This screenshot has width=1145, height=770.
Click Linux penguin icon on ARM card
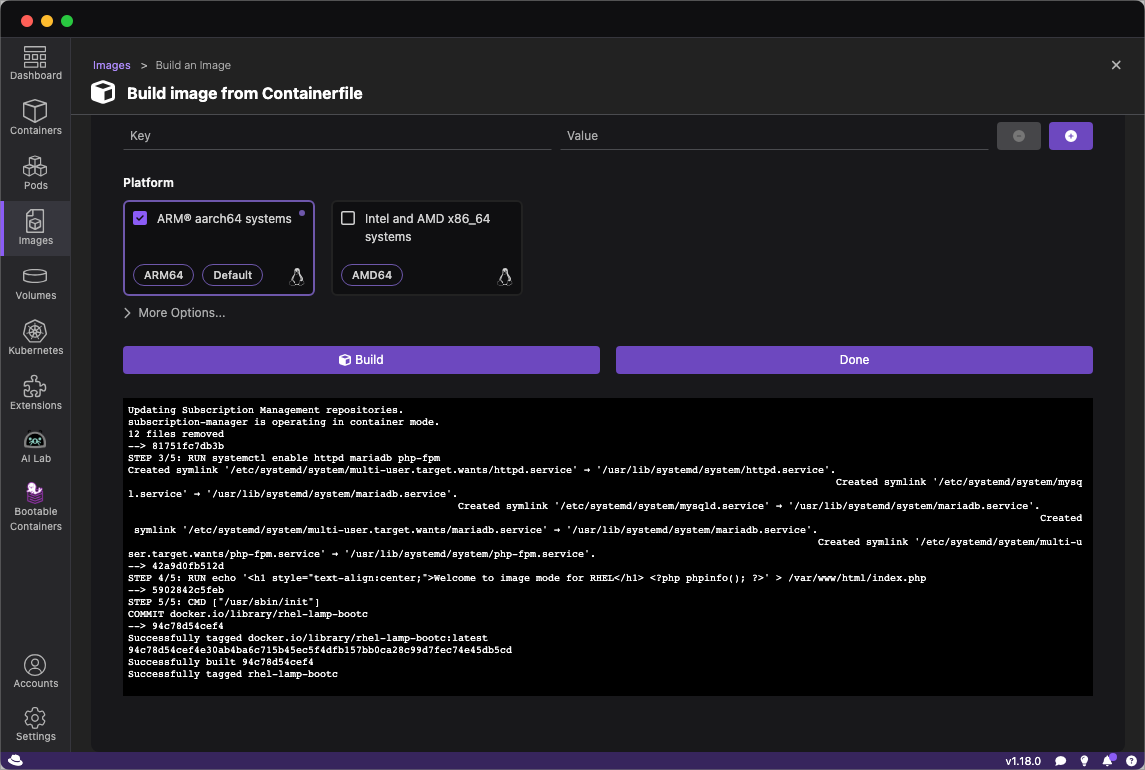tap(297, 276)
